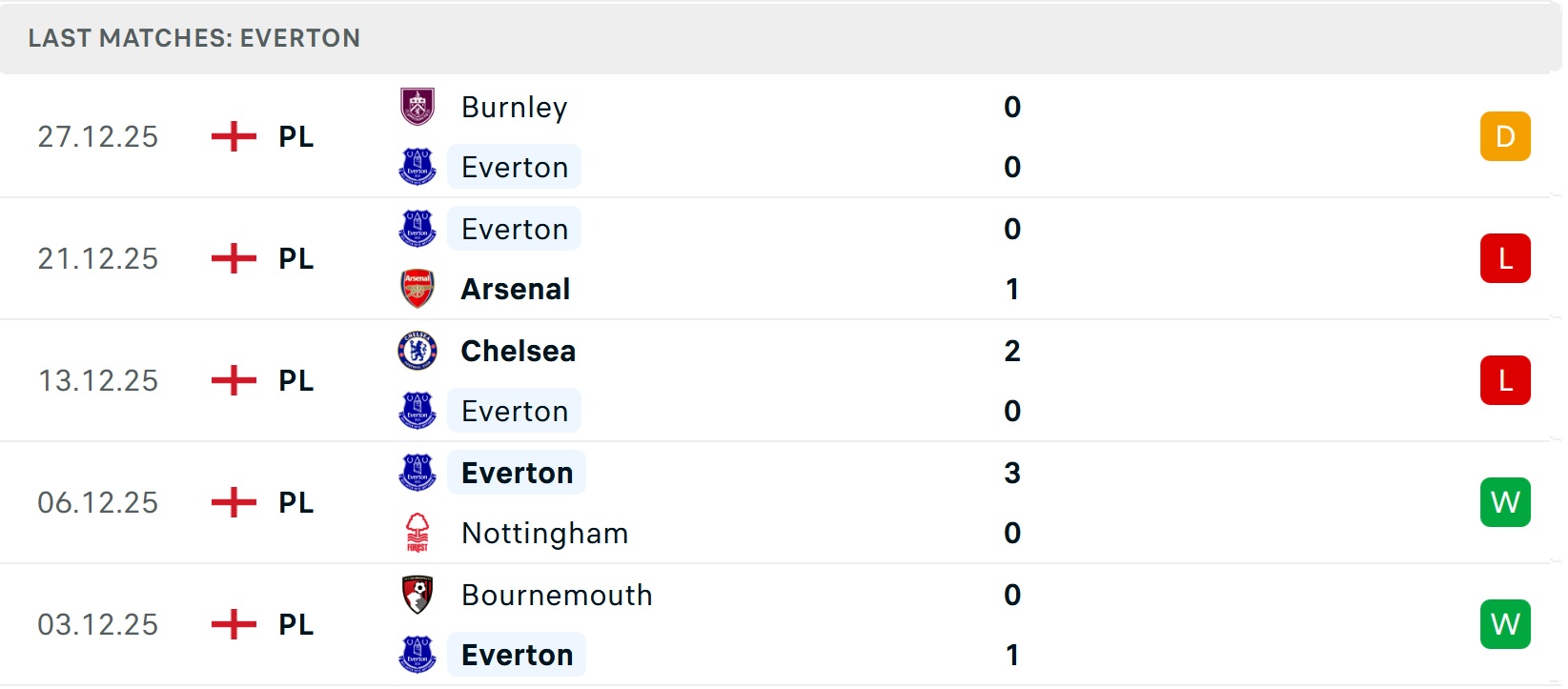Click green W badge for Bournemouth match
This screenshot has height=689, width=1568.
(x=1505, y=624)
